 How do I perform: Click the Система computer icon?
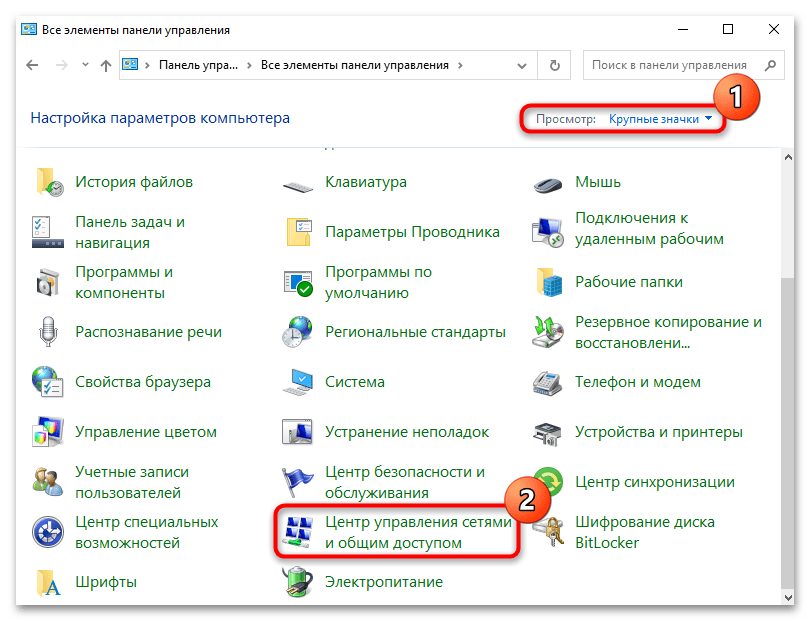tap(298, 382)
